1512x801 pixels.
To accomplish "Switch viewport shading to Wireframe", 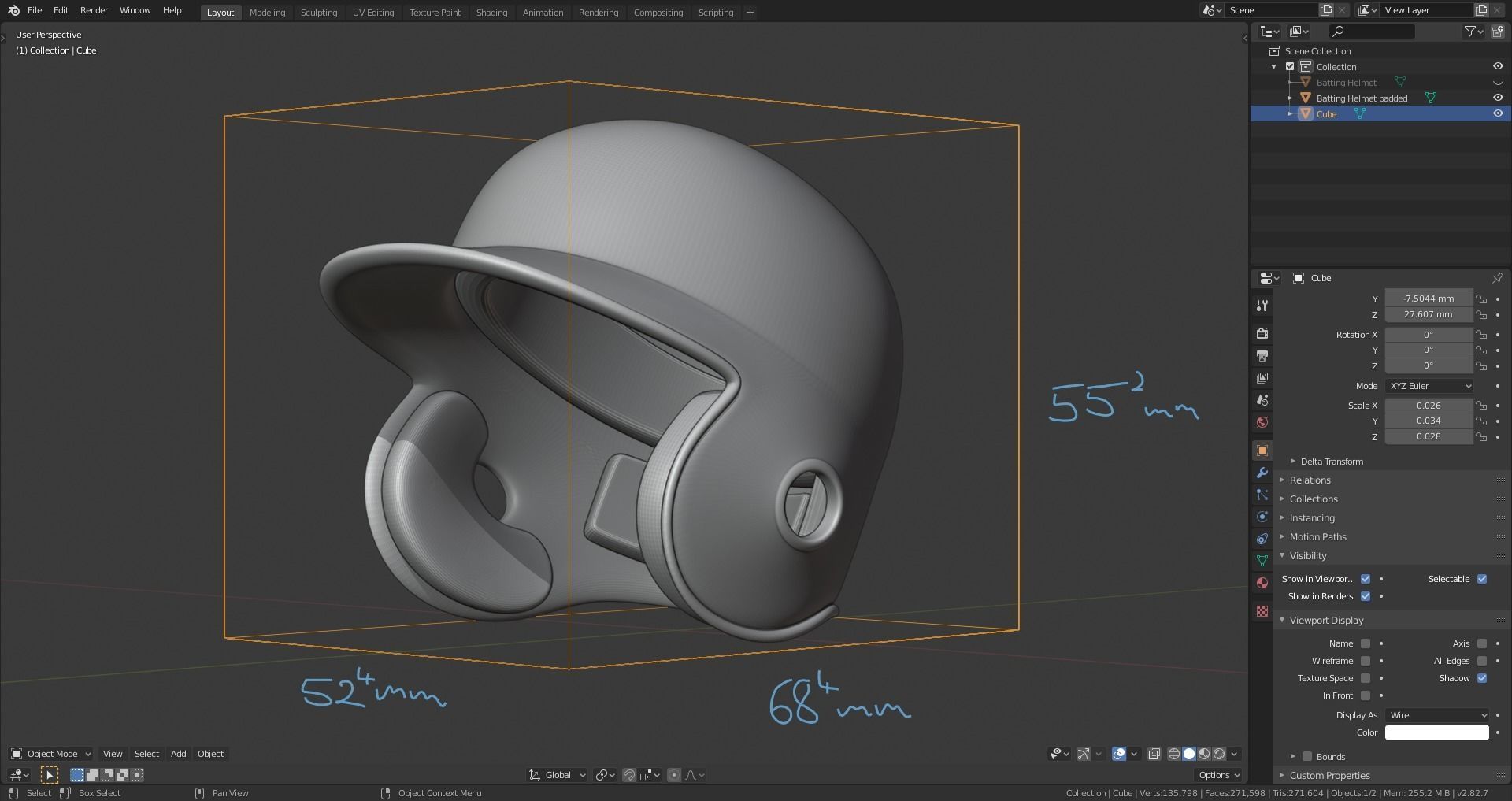I will (1174, 754).
